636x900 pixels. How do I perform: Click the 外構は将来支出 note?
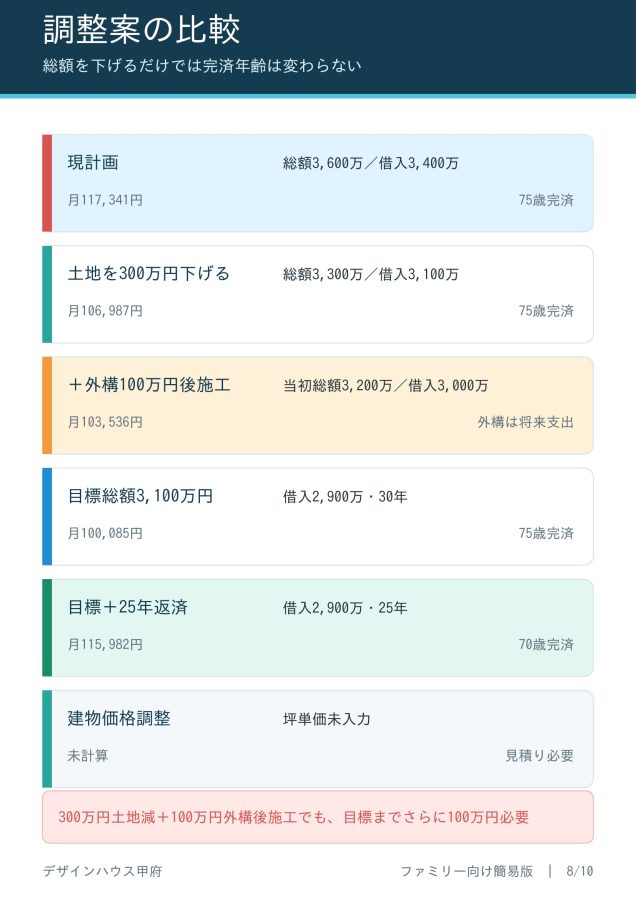click(x=525, y=422)
